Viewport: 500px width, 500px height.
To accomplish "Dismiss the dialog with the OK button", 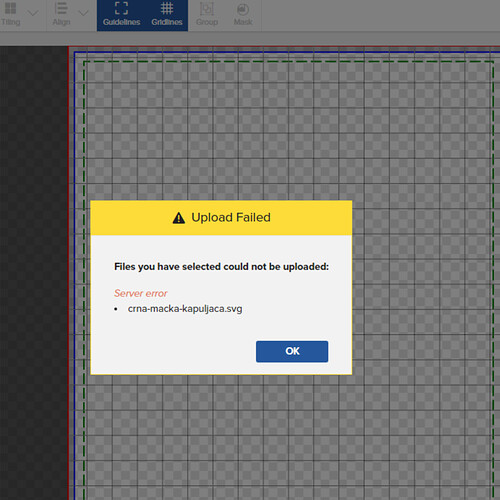I will pyautogui.click(x=292, y=351).
